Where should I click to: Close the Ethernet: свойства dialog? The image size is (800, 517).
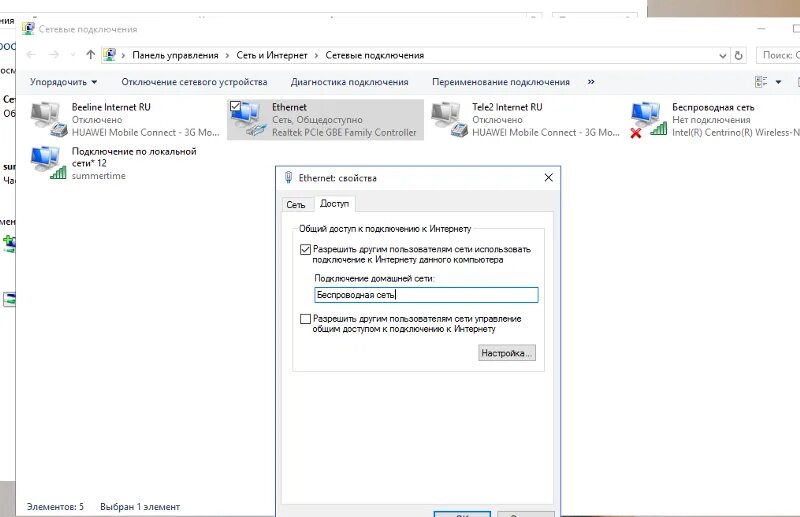click(x=548, y=178)
